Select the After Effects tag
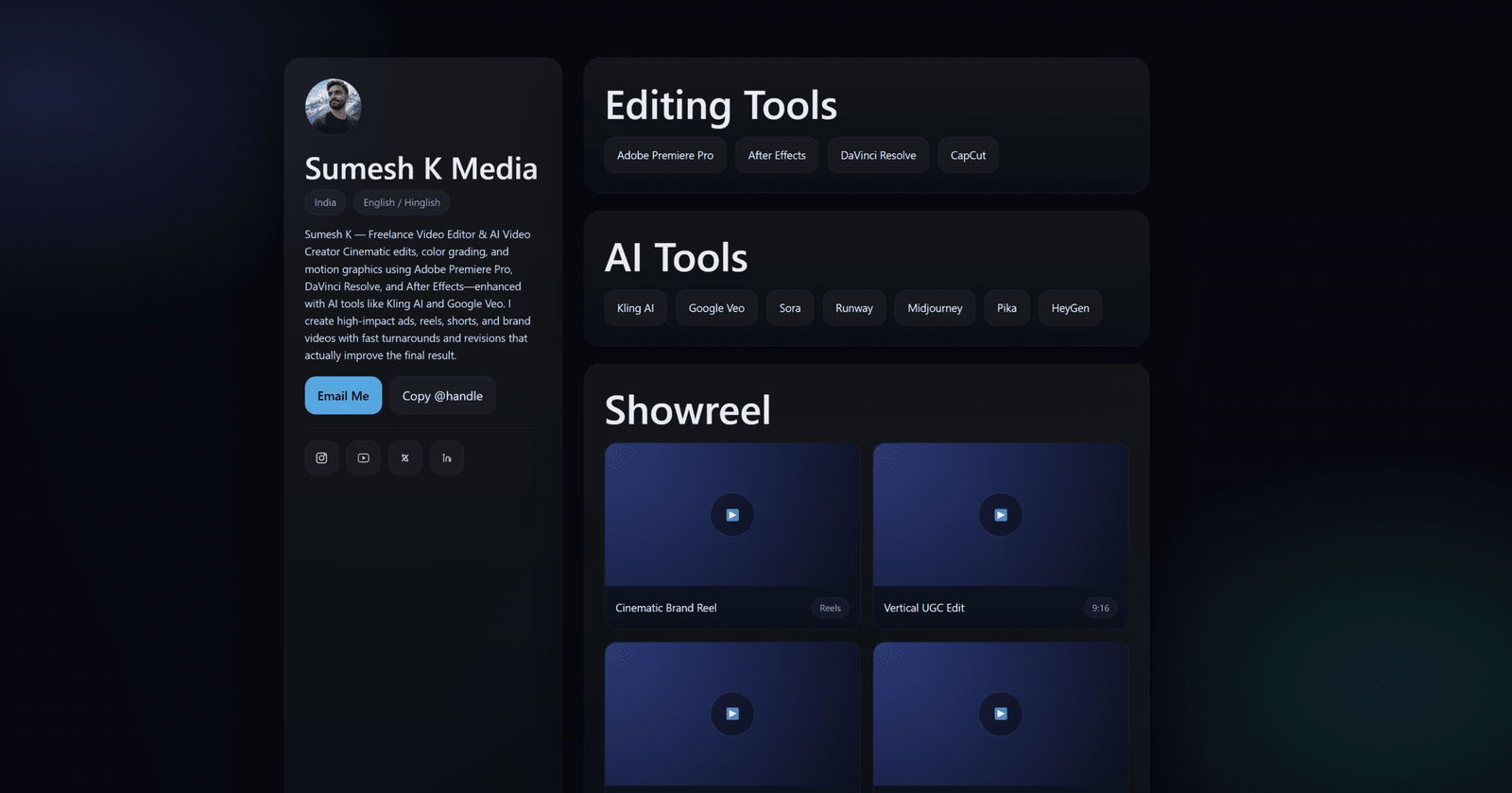Viewport: 1512px width, 793px height. tap(777, 156)
